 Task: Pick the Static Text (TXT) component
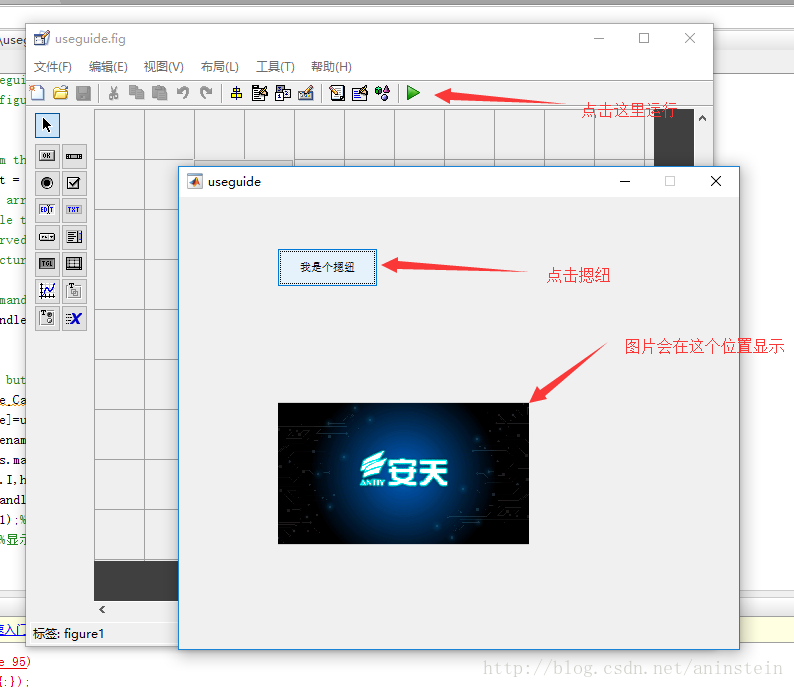(x=74, y=210)
